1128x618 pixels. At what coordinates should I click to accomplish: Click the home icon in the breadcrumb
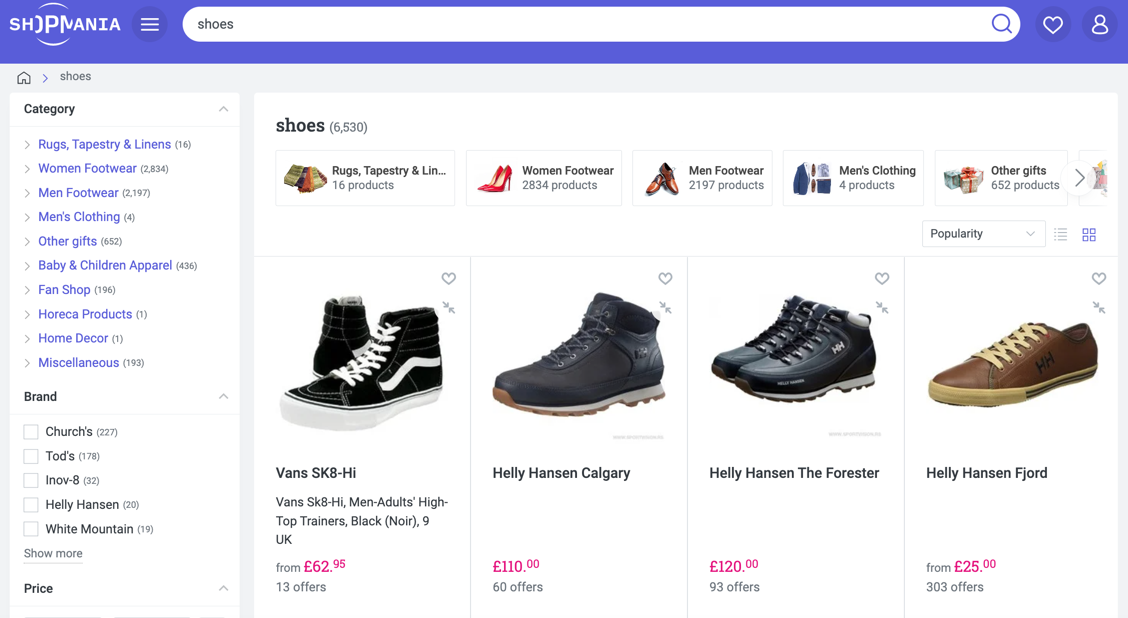(x=23, y=76)
